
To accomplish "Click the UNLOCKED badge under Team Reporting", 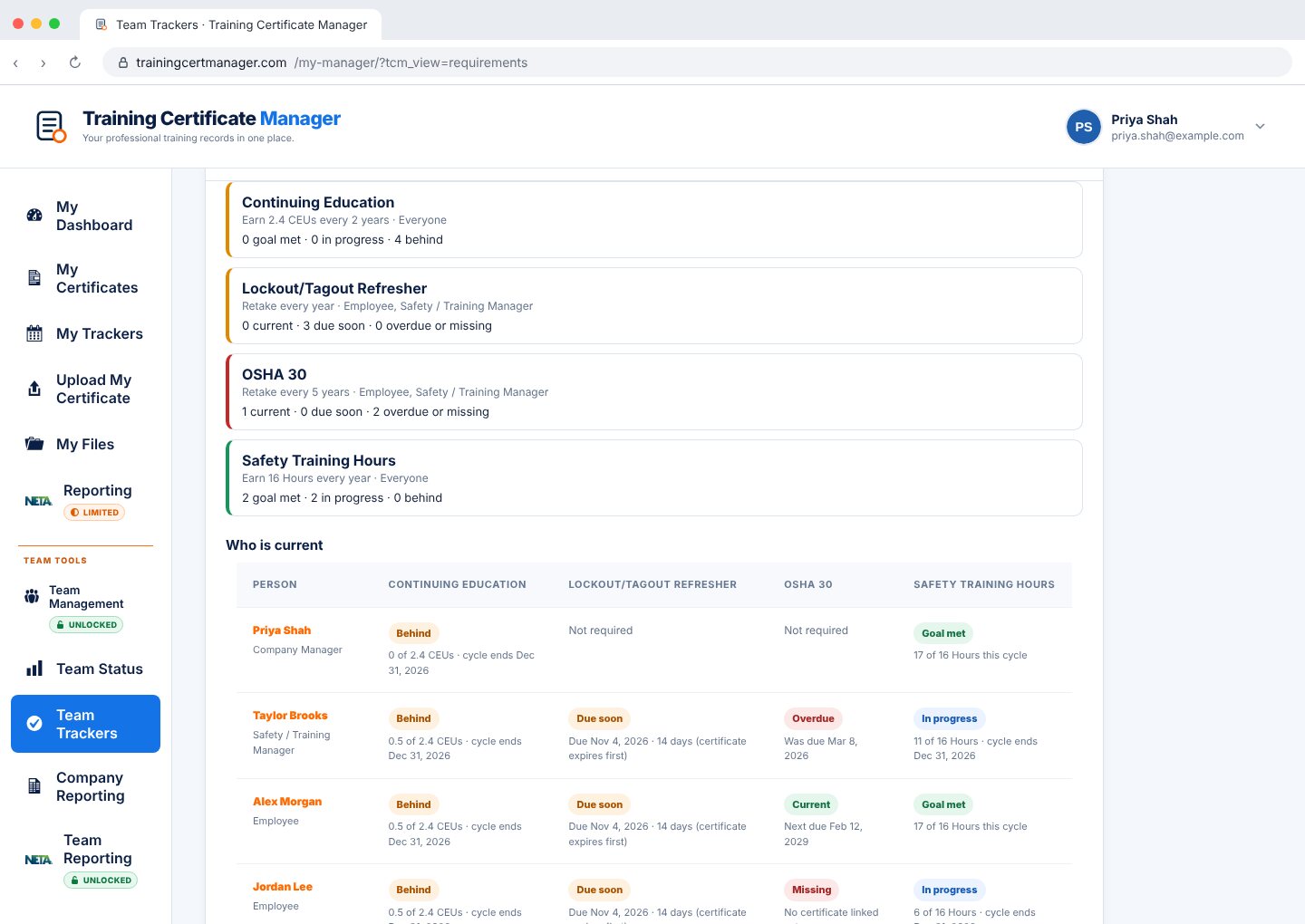I will [101, 881].
